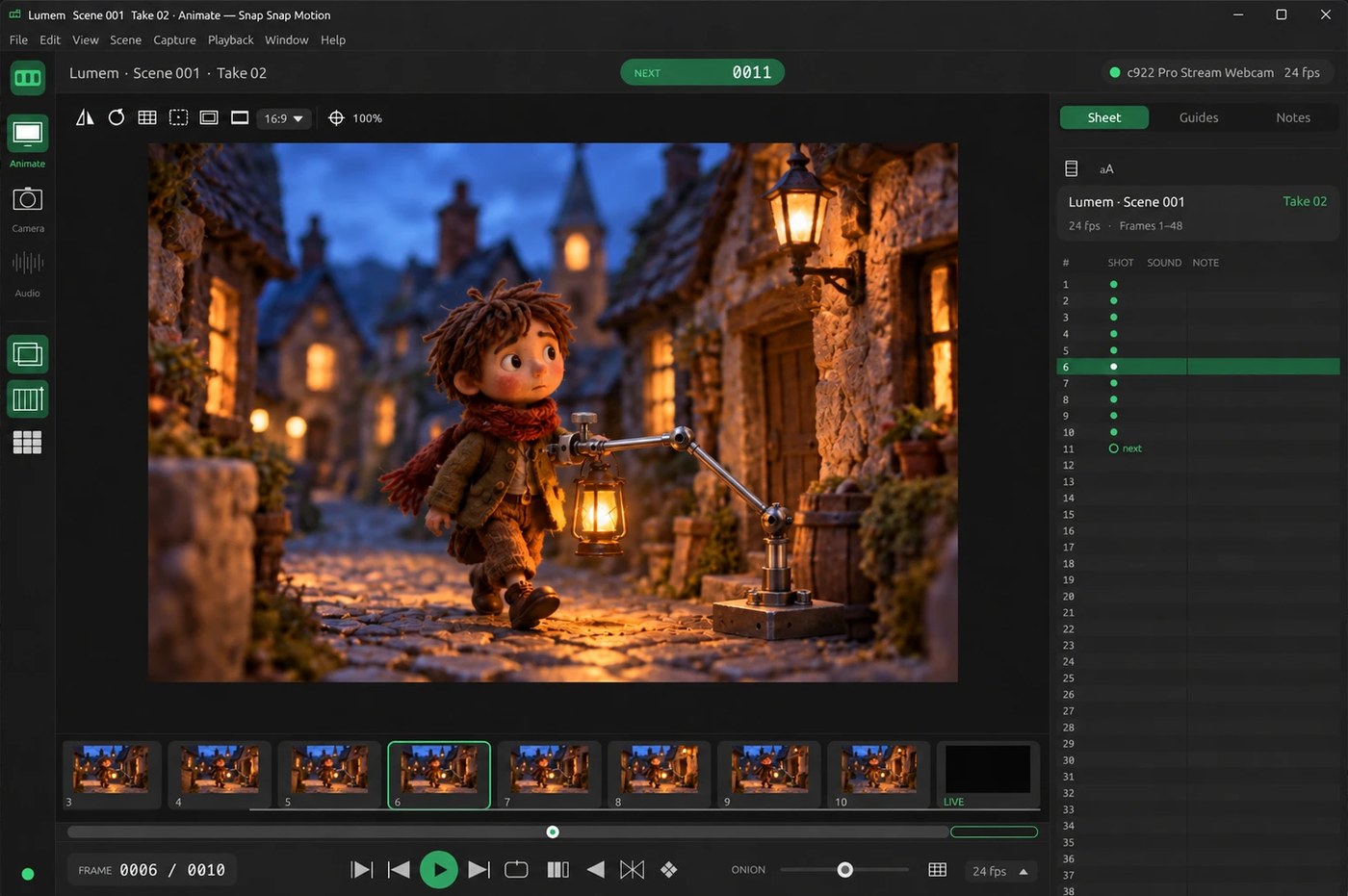Switch to the Guides tab
Screen dimensions: 1348x896
click(x=1199, y=117)
